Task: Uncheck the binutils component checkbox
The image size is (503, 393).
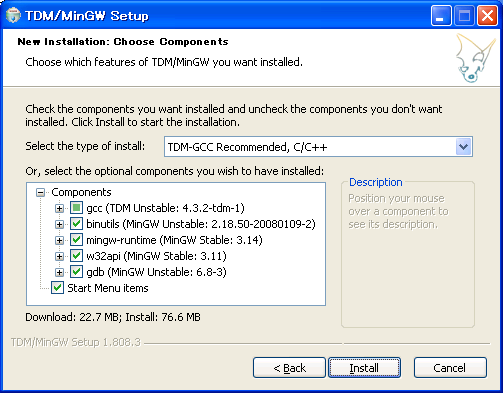Action: (76, 224)
